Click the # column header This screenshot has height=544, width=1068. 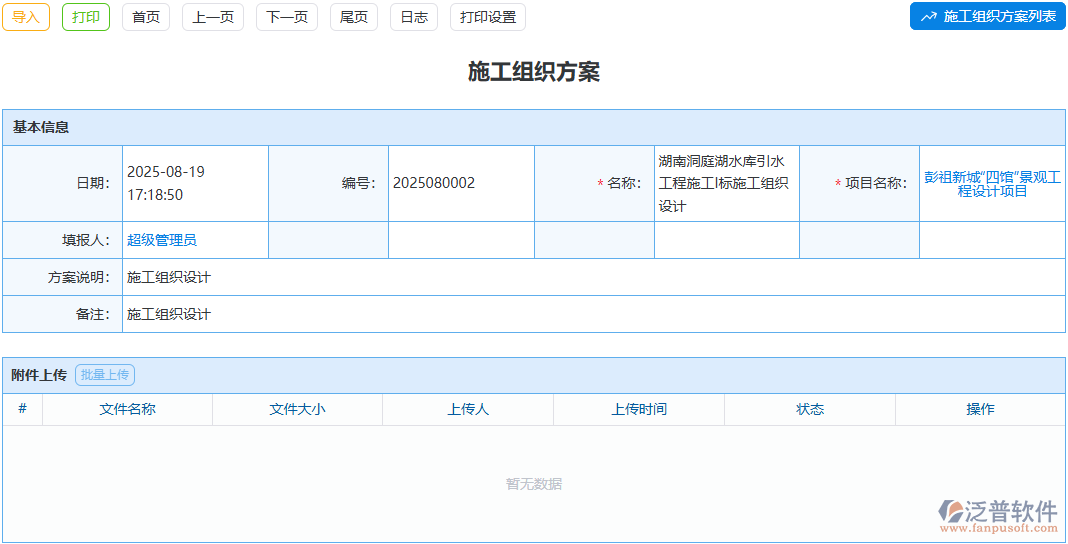tap(22, 409)
